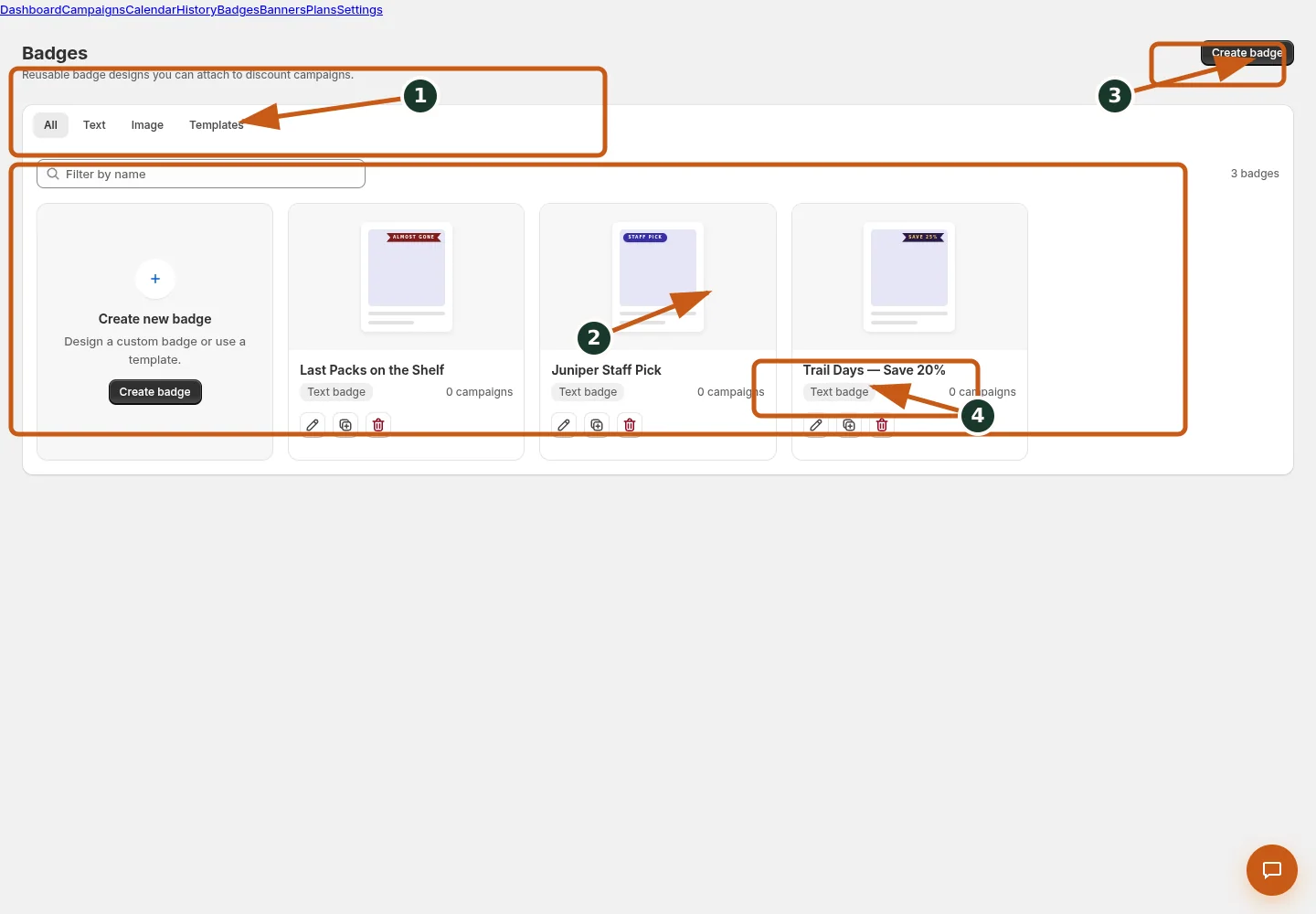
Task: Click the Create new badge heading
Action: tap(155, 319)
